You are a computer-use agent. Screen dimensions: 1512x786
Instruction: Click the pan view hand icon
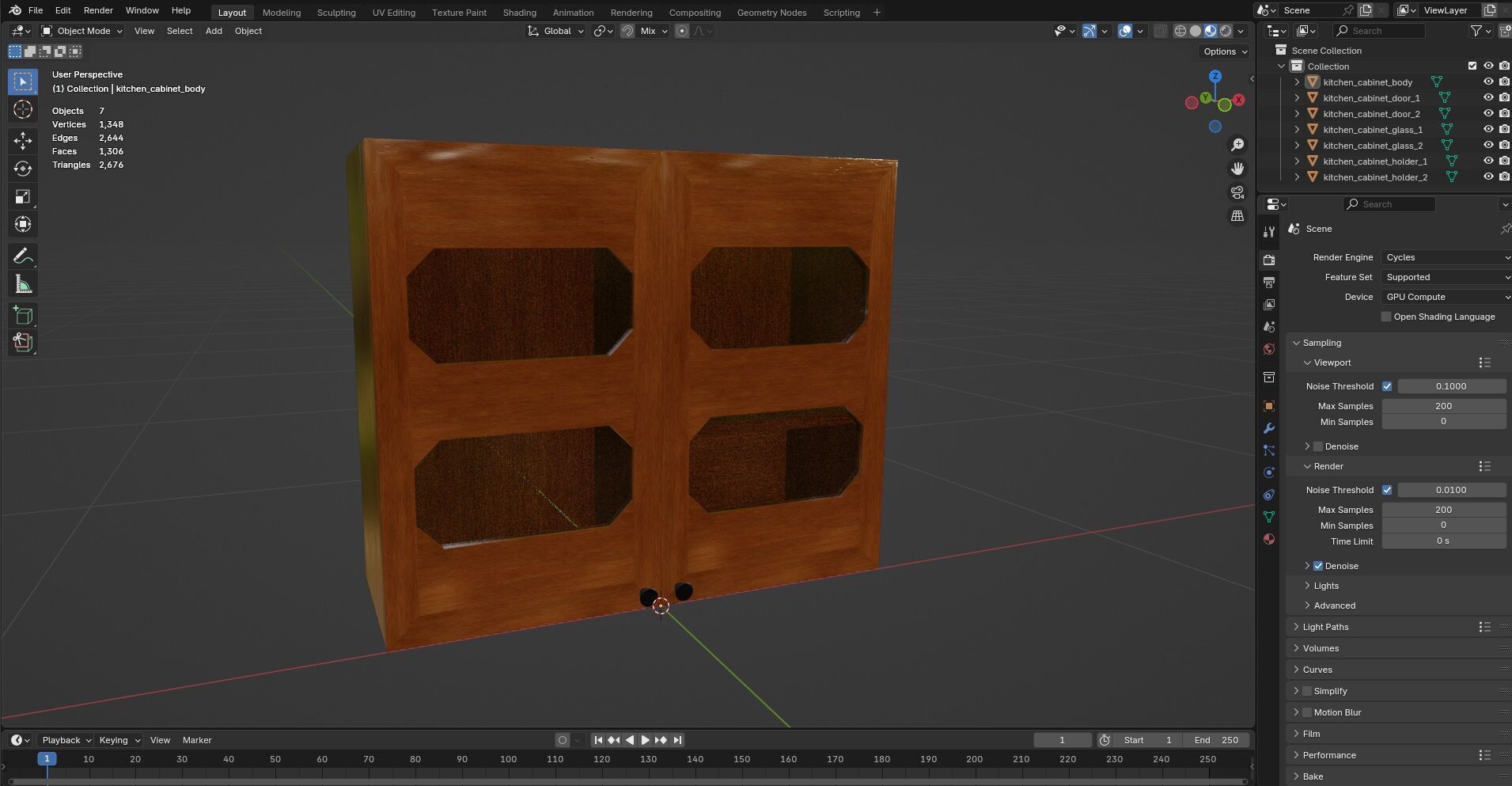(1237, 169)
